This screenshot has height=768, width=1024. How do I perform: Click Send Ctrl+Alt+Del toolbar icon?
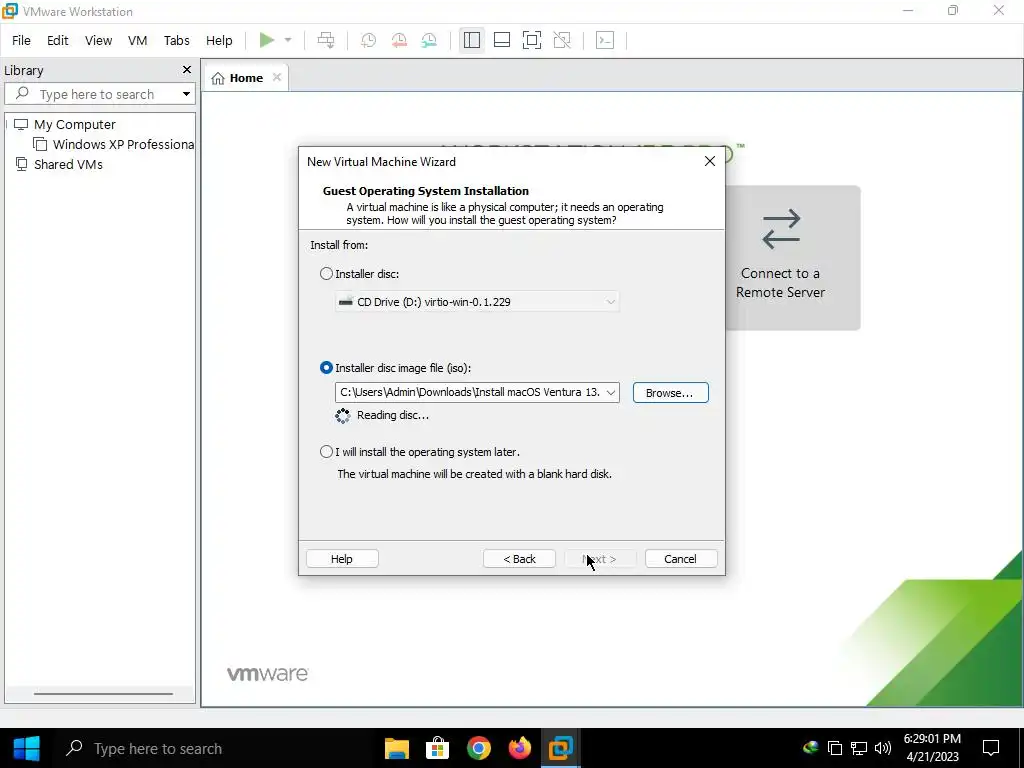pyautogui.click(x=326, y=40)
